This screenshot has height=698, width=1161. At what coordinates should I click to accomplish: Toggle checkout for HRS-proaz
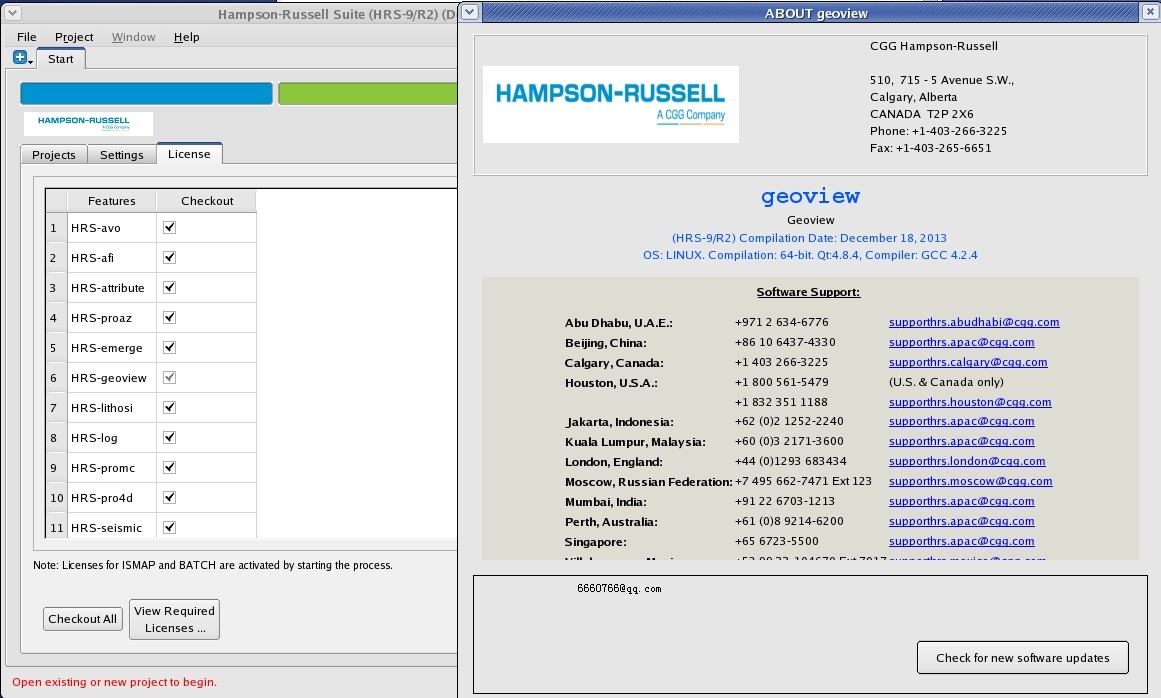(x=170, y=318)
